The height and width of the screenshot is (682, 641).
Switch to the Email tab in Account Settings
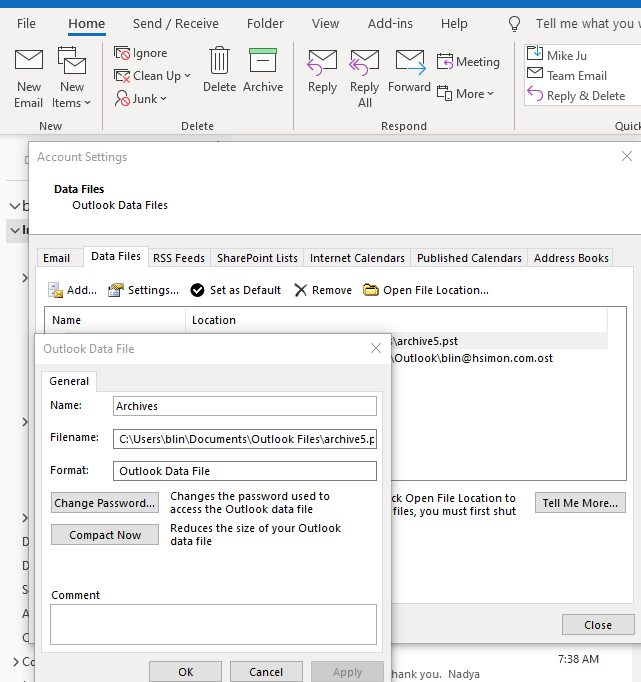click(57, 258)
